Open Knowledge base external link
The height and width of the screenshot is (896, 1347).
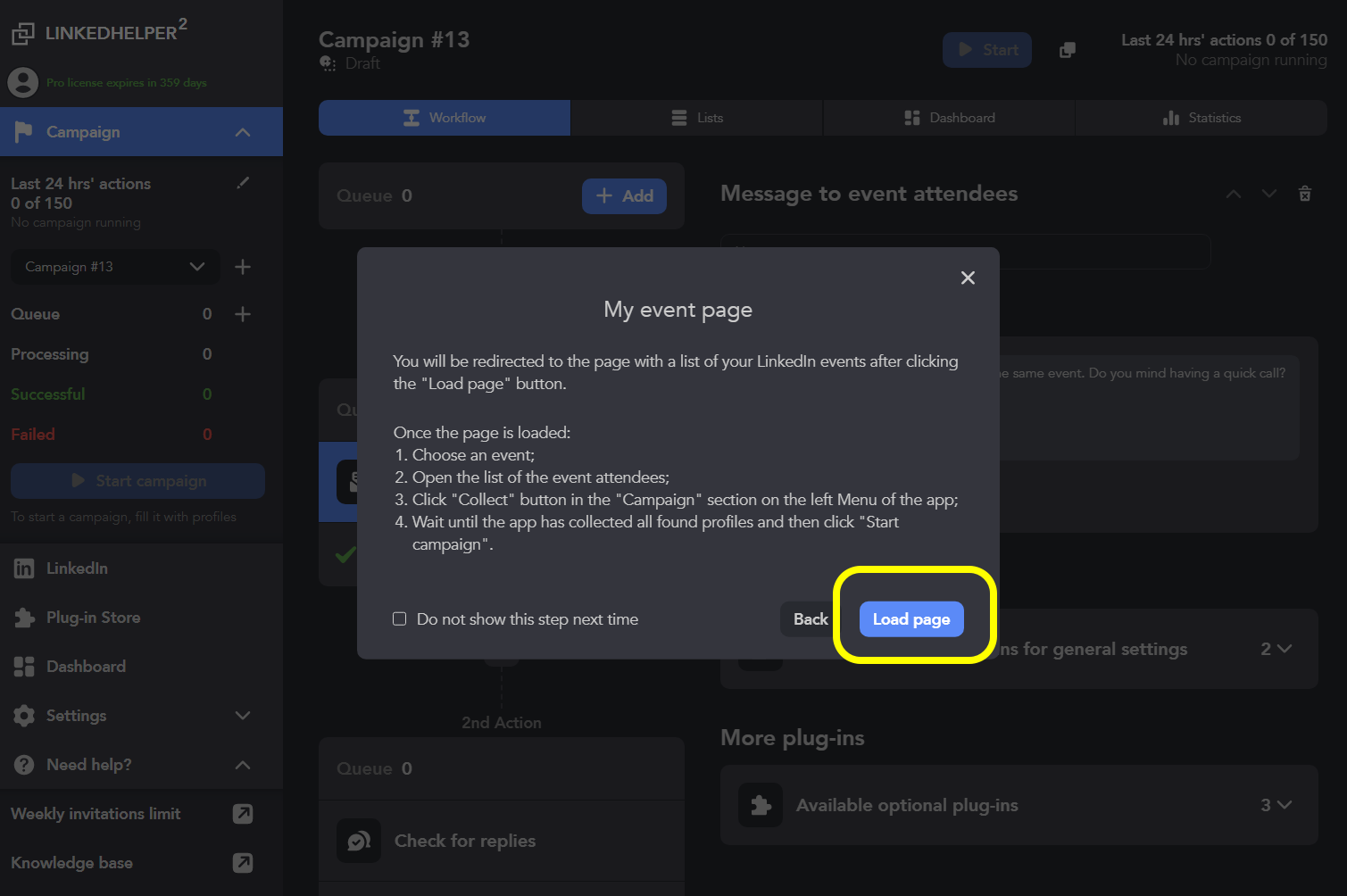pyautogui.click(x=243, y=863)
